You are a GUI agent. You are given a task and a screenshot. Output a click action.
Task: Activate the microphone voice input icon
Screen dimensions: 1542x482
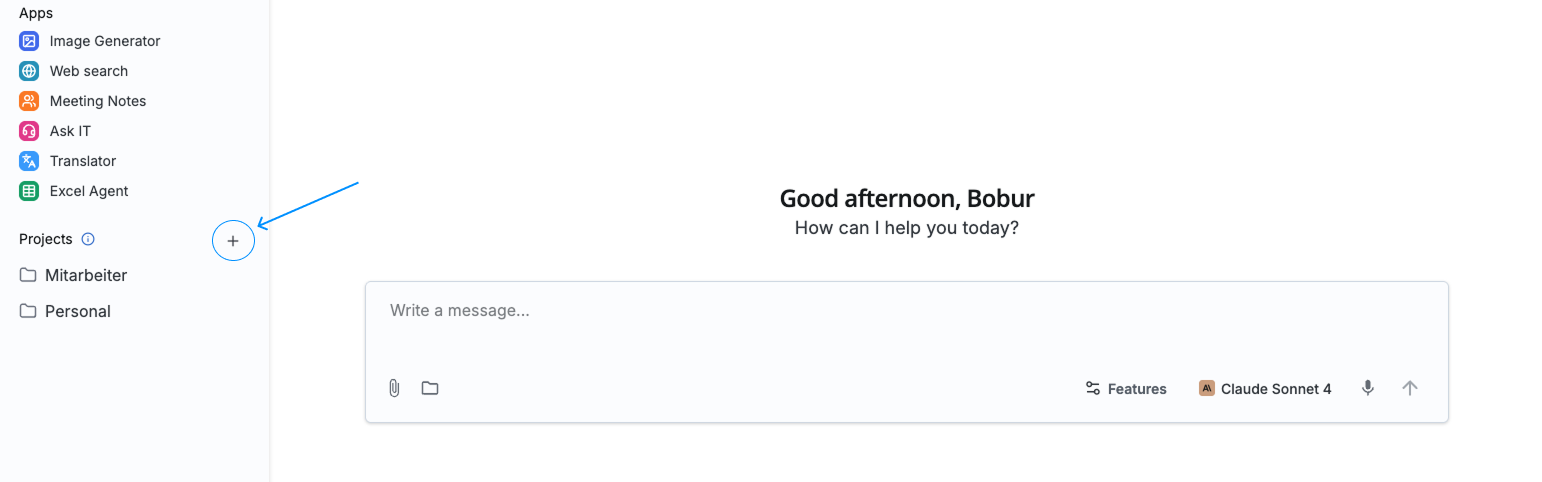tap(1368, 388)
